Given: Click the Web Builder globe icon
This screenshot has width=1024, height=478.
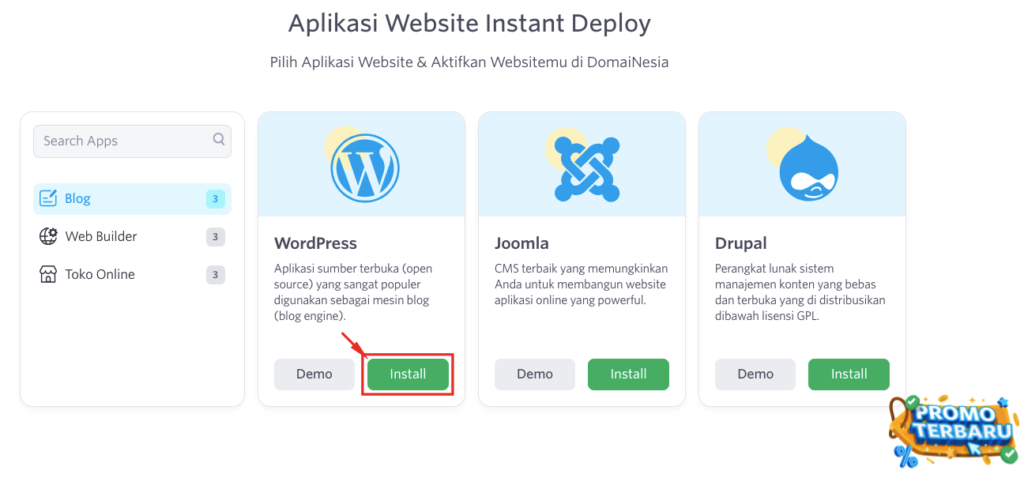Looking at the screenshot, I should [x=48, y=236].
